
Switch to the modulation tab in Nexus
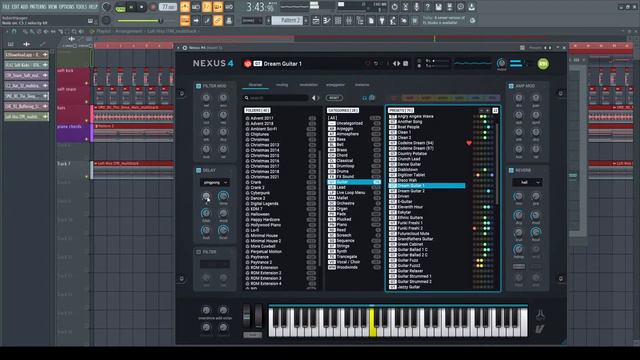[x=309, y=85]
